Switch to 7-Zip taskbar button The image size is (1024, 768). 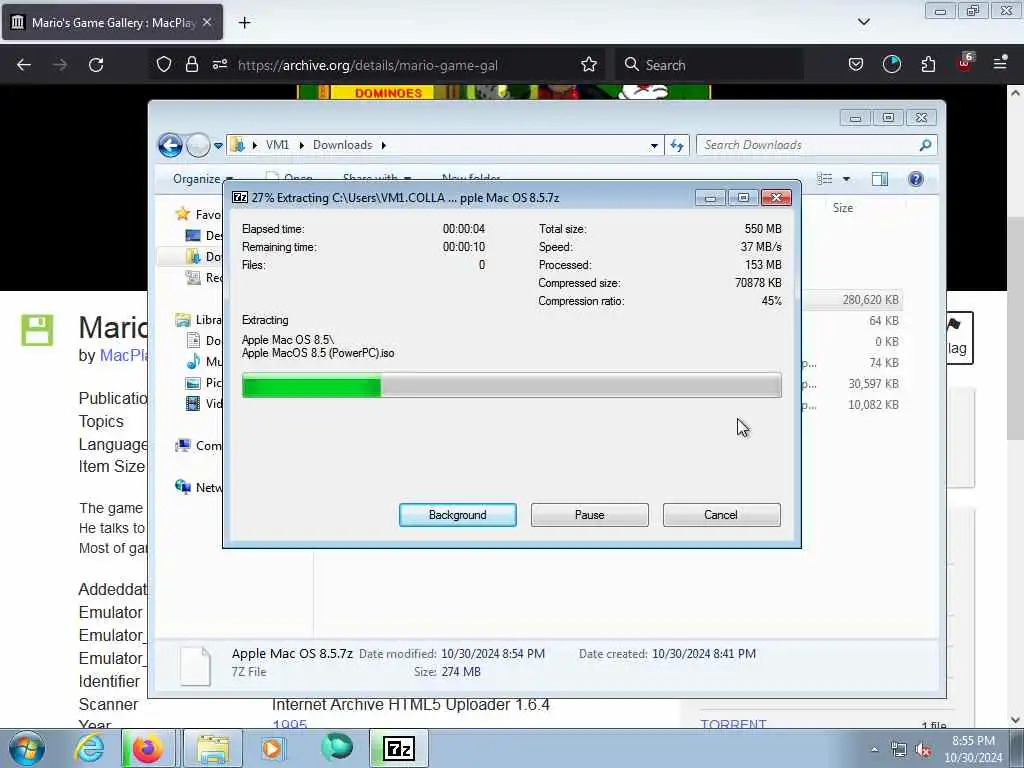point(399,748)
